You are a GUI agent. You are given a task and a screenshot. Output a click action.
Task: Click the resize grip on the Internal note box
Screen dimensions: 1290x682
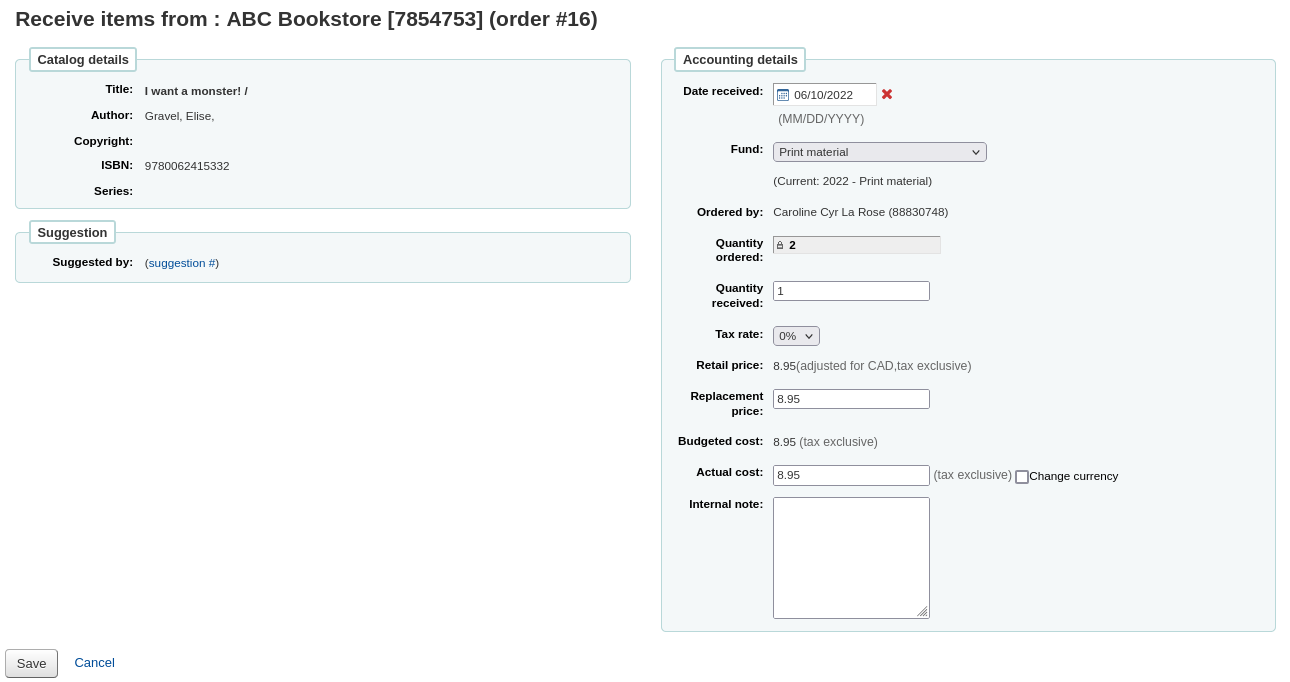pos(924,612)
